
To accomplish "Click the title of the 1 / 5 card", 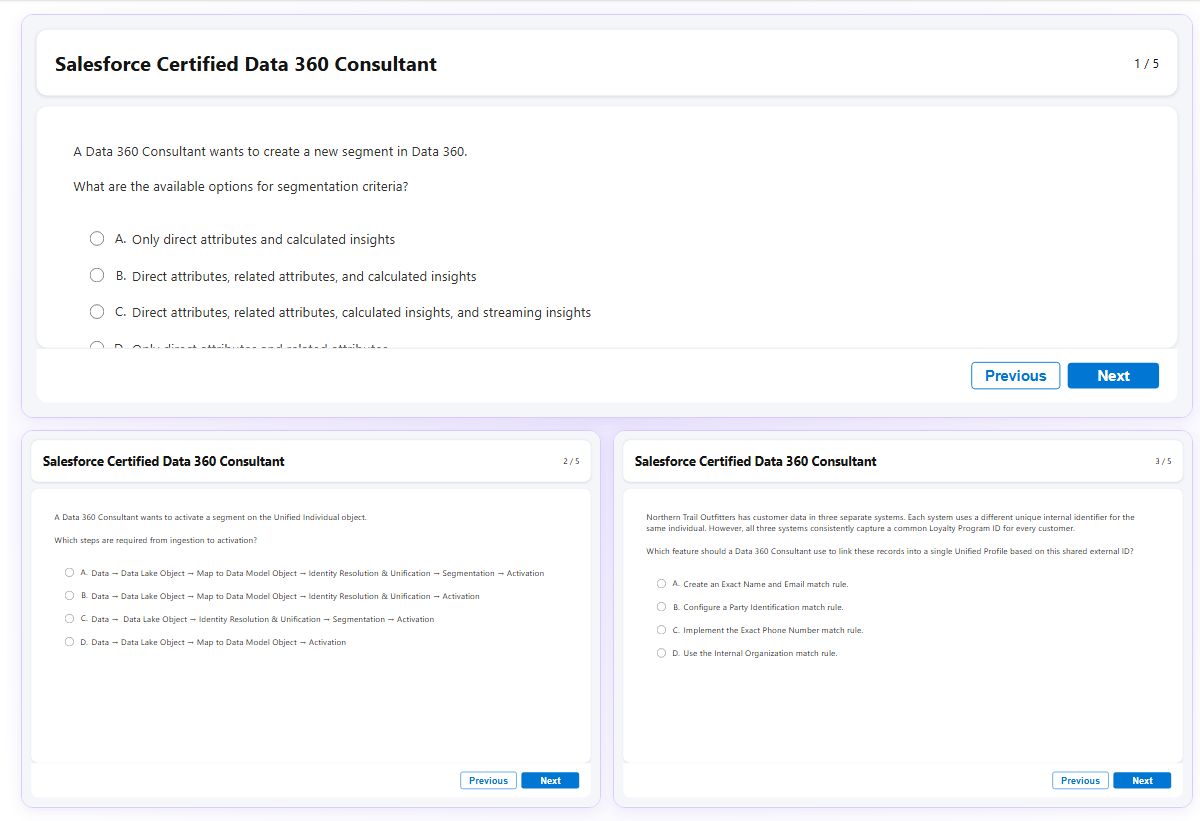I will (x=246, y=64).
